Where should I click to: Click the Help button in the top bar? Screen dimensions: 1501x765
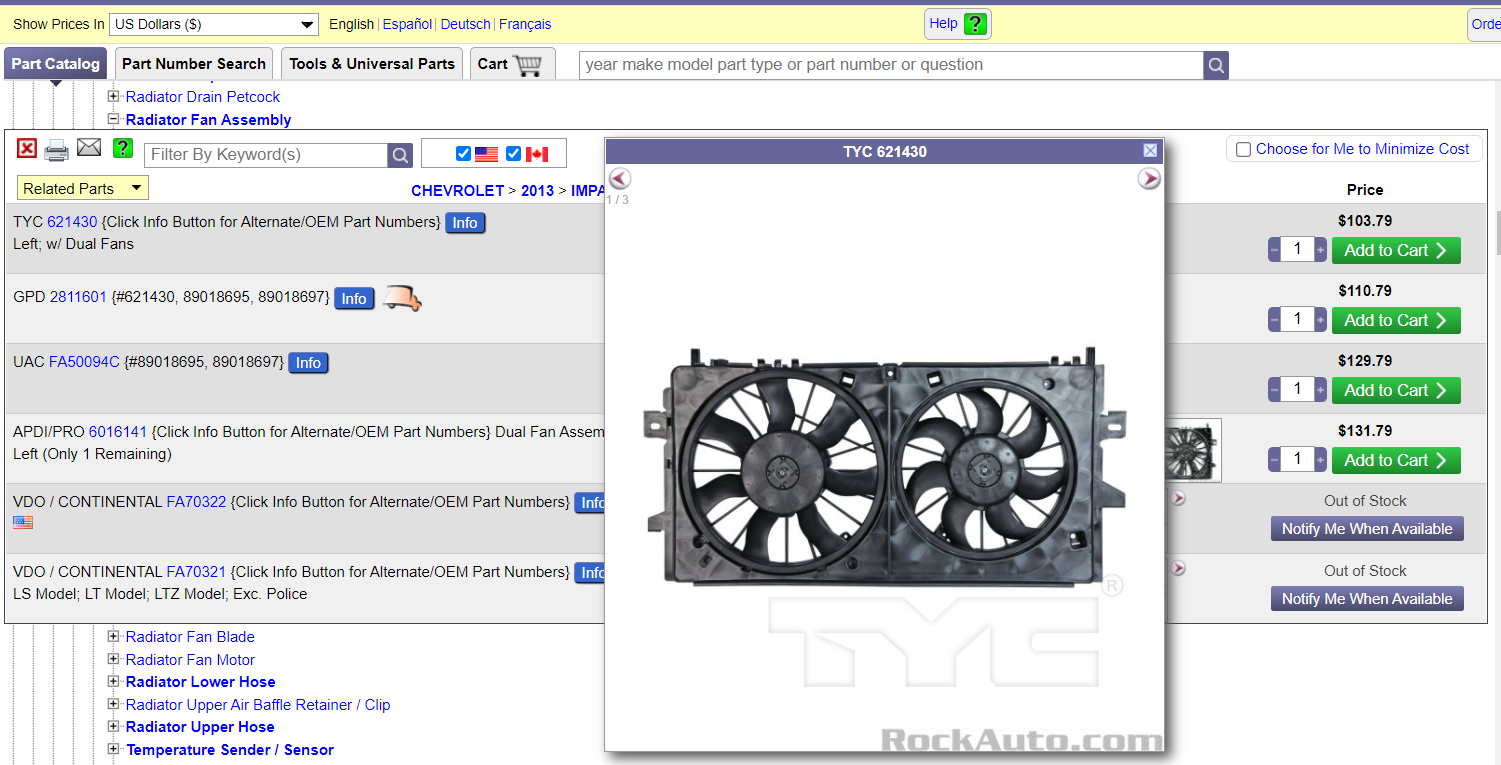coord(958,24)
